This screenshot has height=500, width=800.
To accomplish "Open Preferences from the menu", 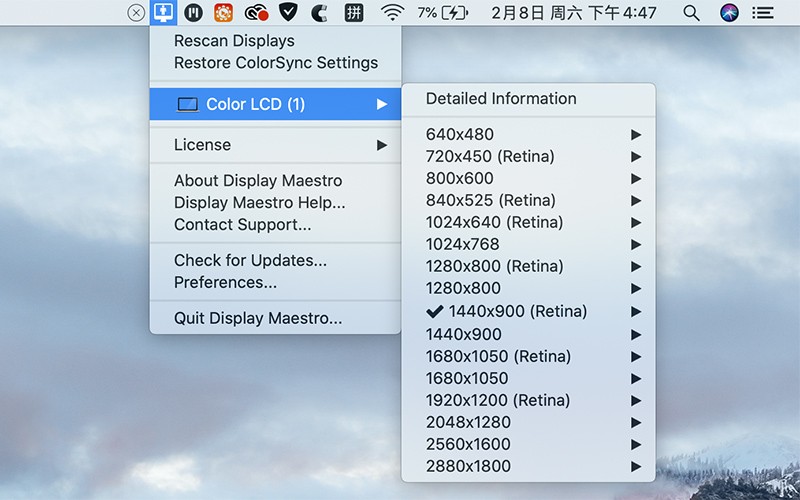I will click(x=276, y=282).
